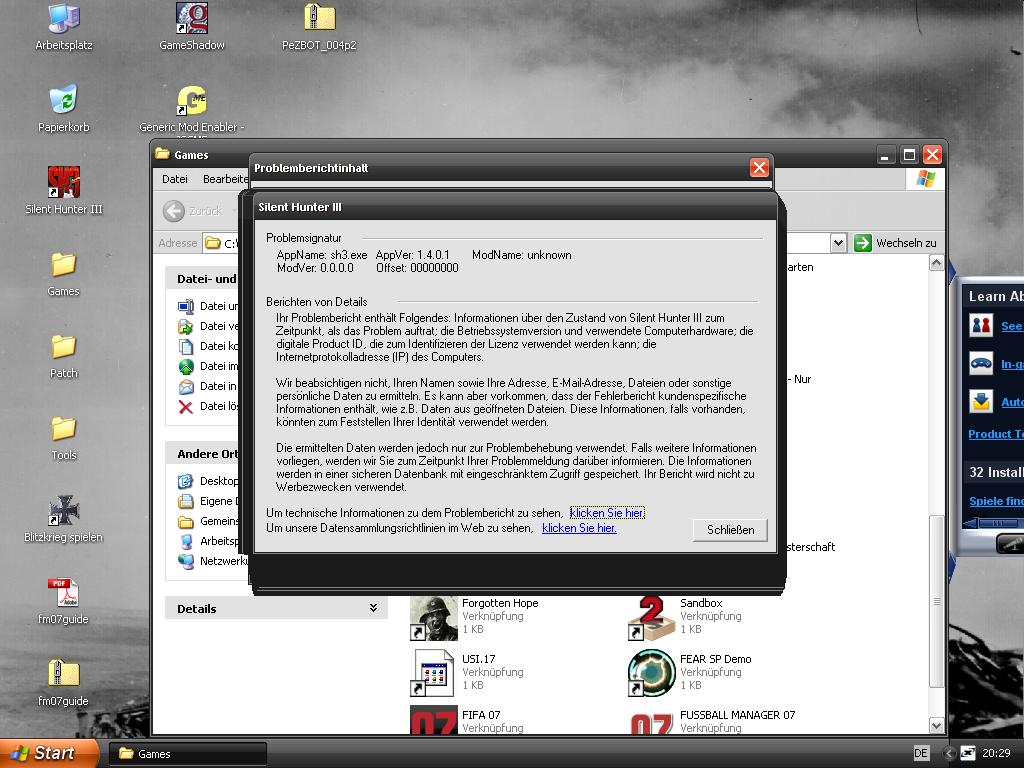Viewport: 1024px width, 768px height.
Task: Click the tray icon left of the clock
Action: [x=967, y=753]
